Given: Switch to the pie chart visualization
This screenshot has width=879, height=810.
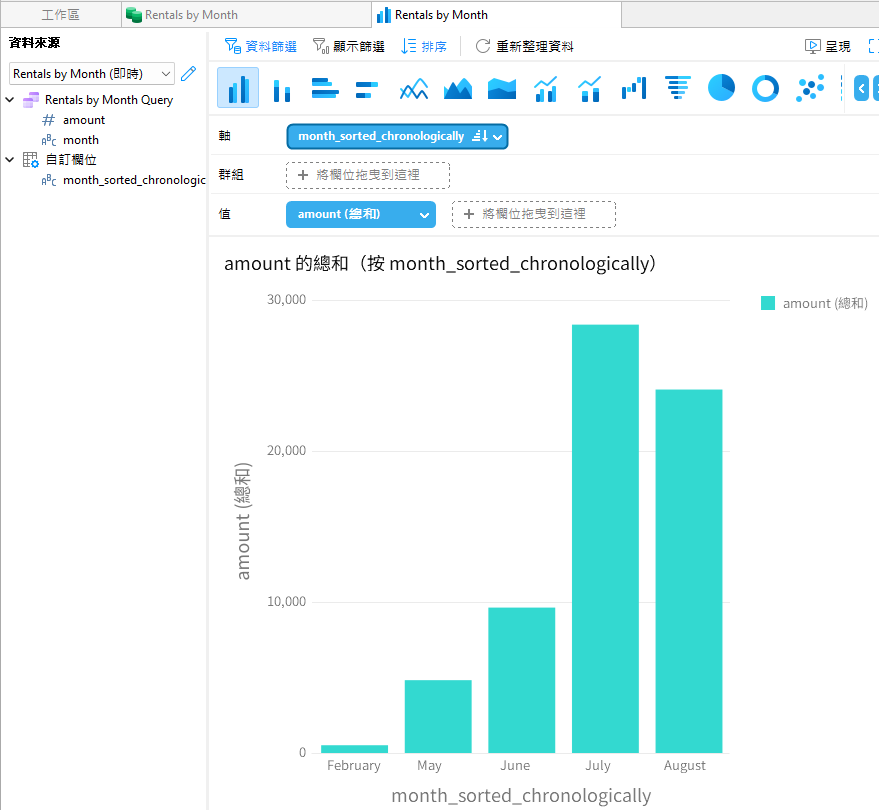Looking at the screenshot, I should coord(721,88).
